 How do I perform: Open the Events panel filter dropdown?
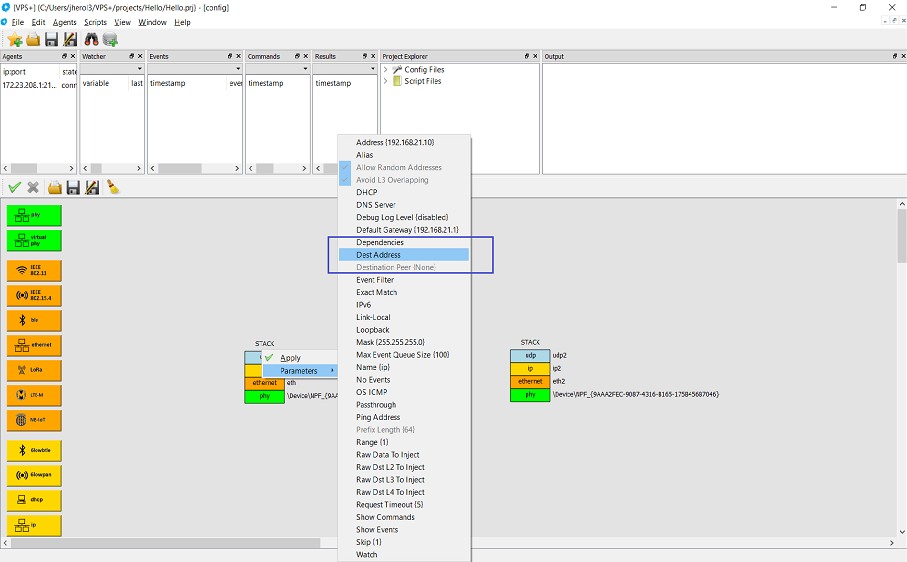click(x=237, y=70)
